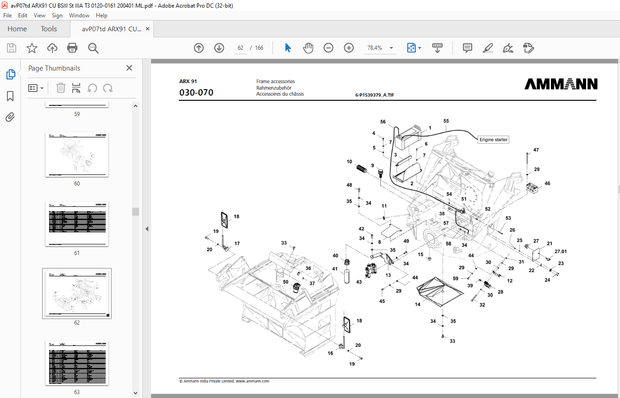620x398 pixels.
Task: Click the Frame accessories heading text
Action: (275, 81)
